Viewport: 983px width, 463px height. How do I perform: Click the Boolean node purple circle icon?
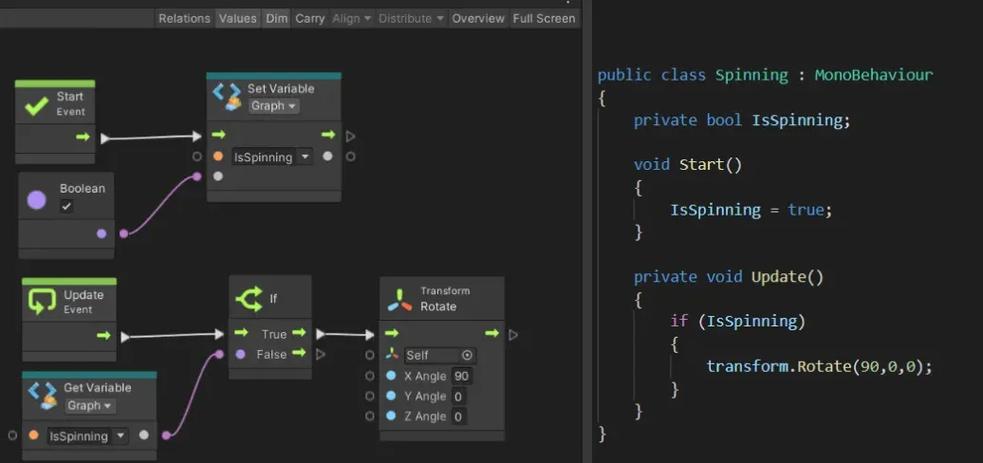36,200
